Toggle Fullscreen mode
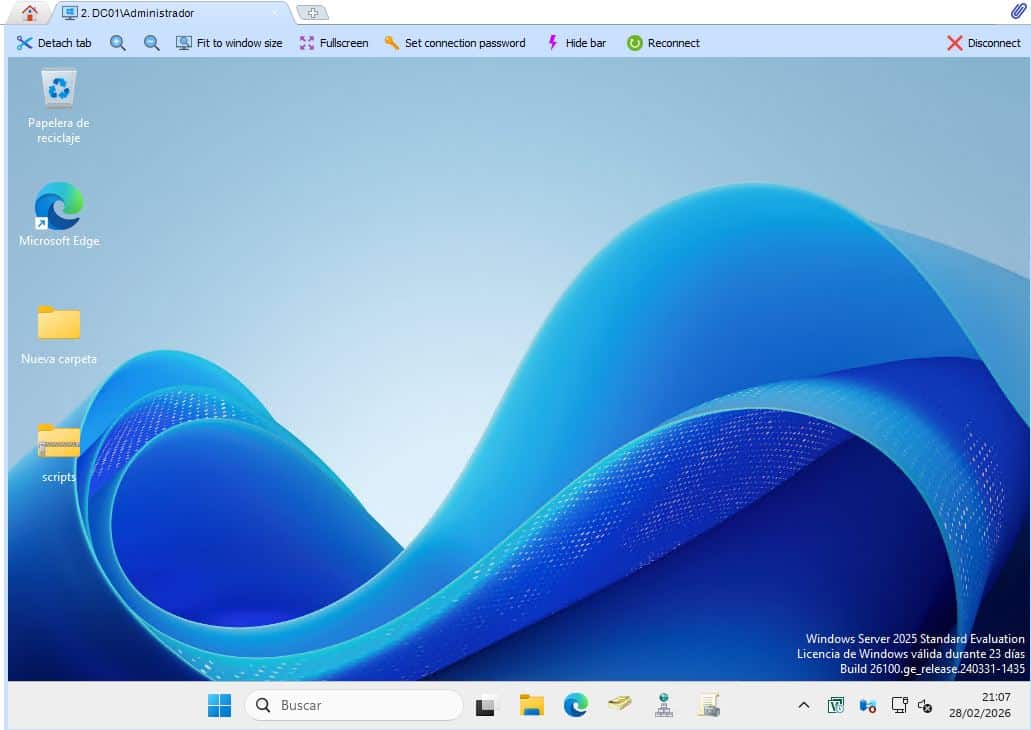 coord(334,43)
